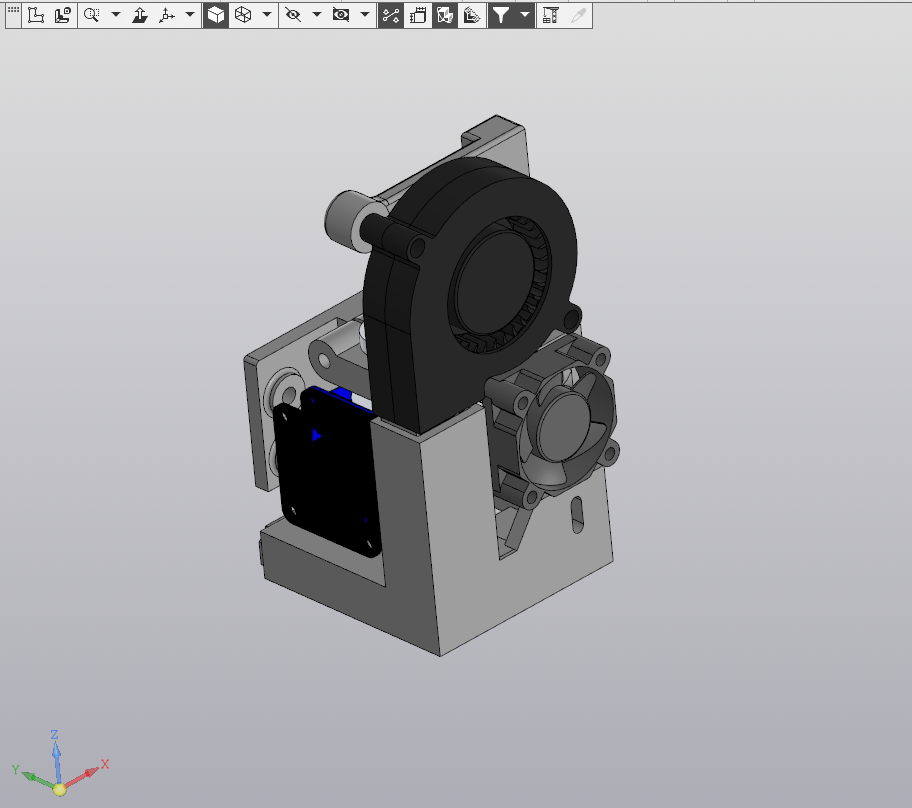This screenshot has width=912, height=808.
Task: Switch to wireframe cube display mode
Action: (243, 15)
